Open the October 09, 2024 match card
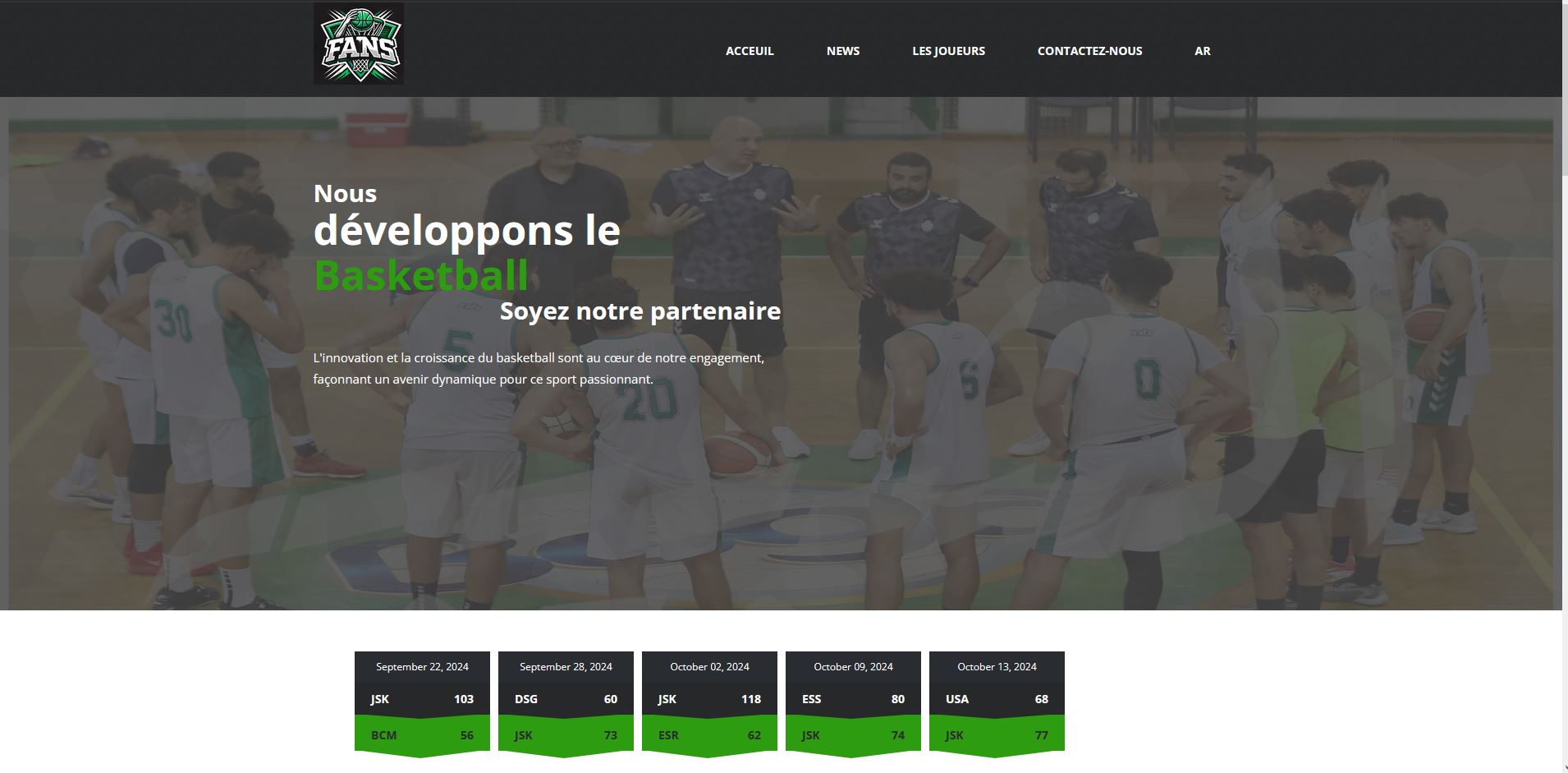The width and height of the screenshot is (1568, 773). pyautogui.click(x=853, y=704)
